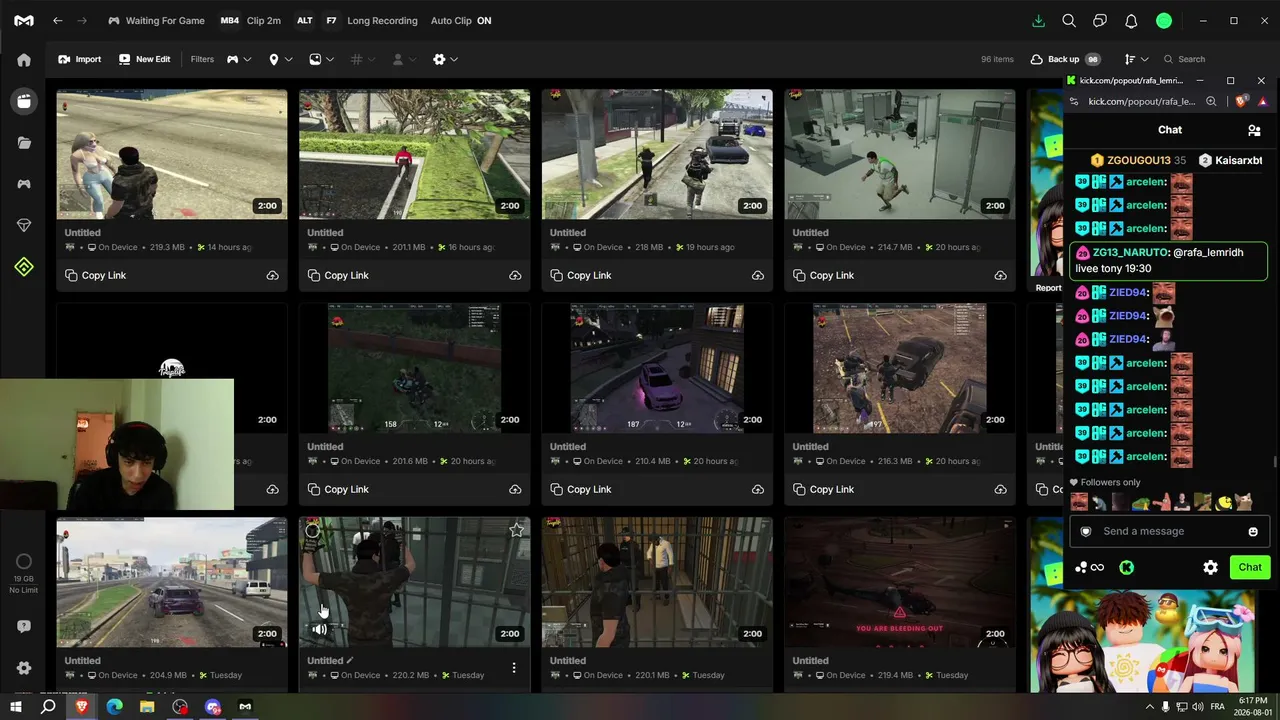The width and height of the screenshot is (1280, 720).
Task: Open the folders section in the sidebar
Action: pos(24,143)
